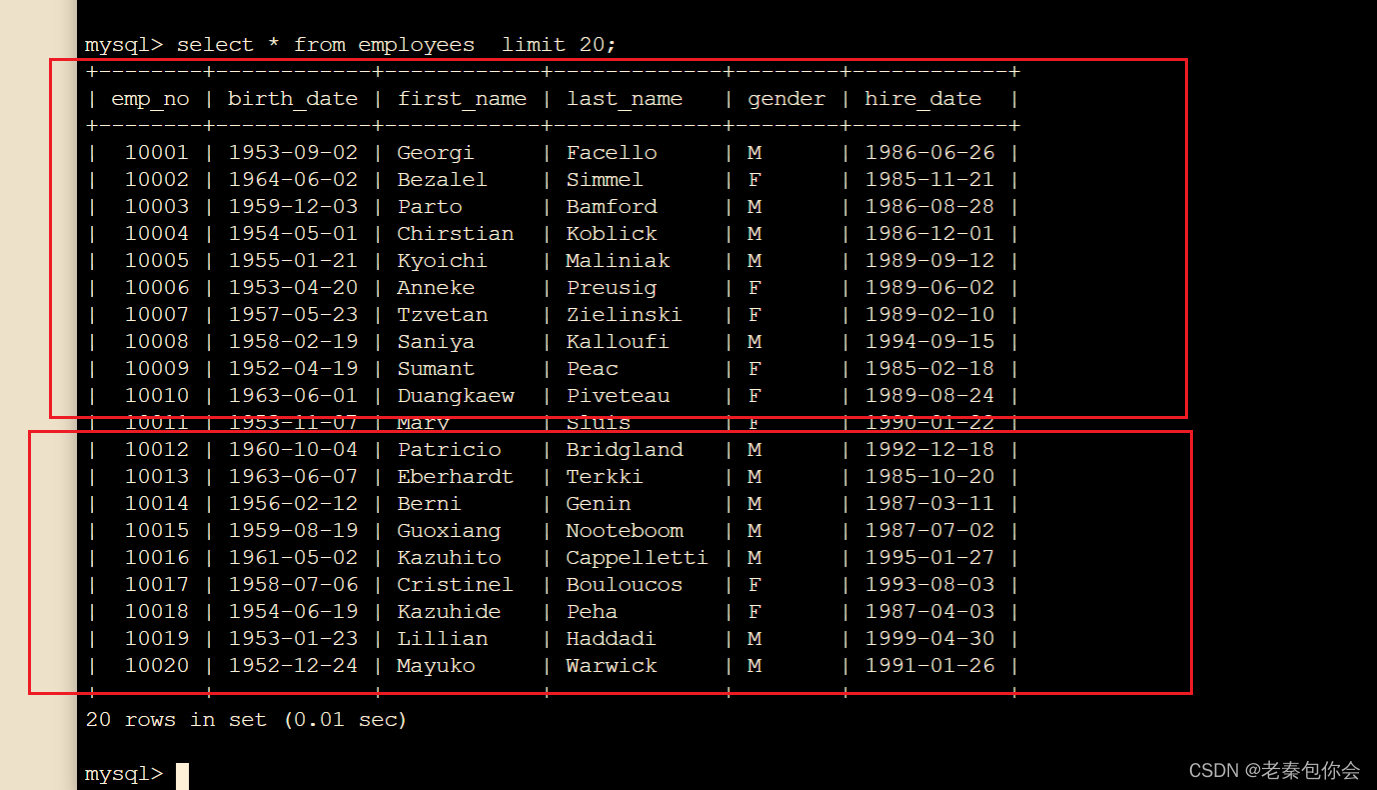Click the SQL command text 'select * from employees limit 20;'

397,45
